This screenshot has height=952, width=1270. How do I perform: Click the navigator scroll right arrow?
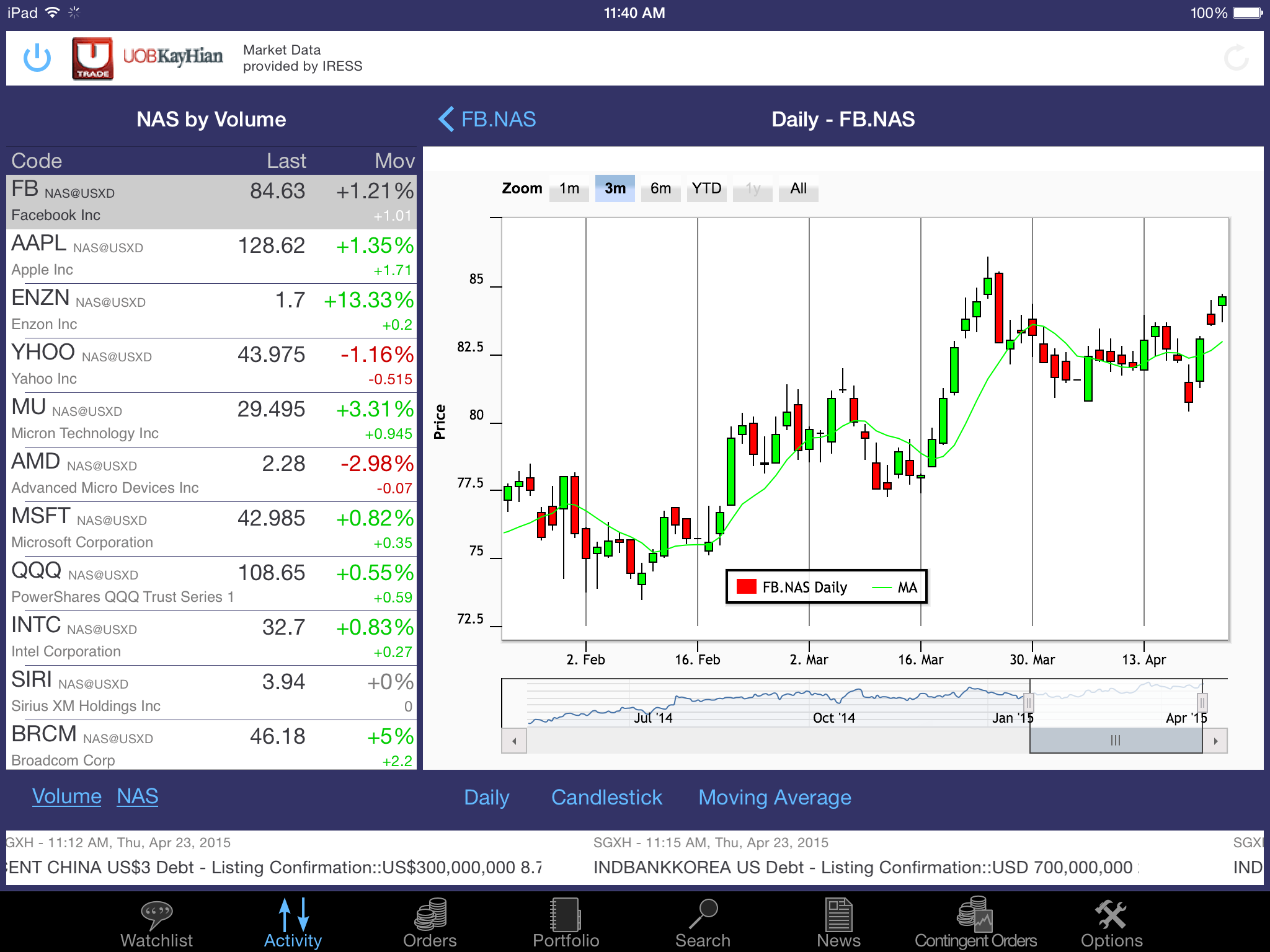1215,741
